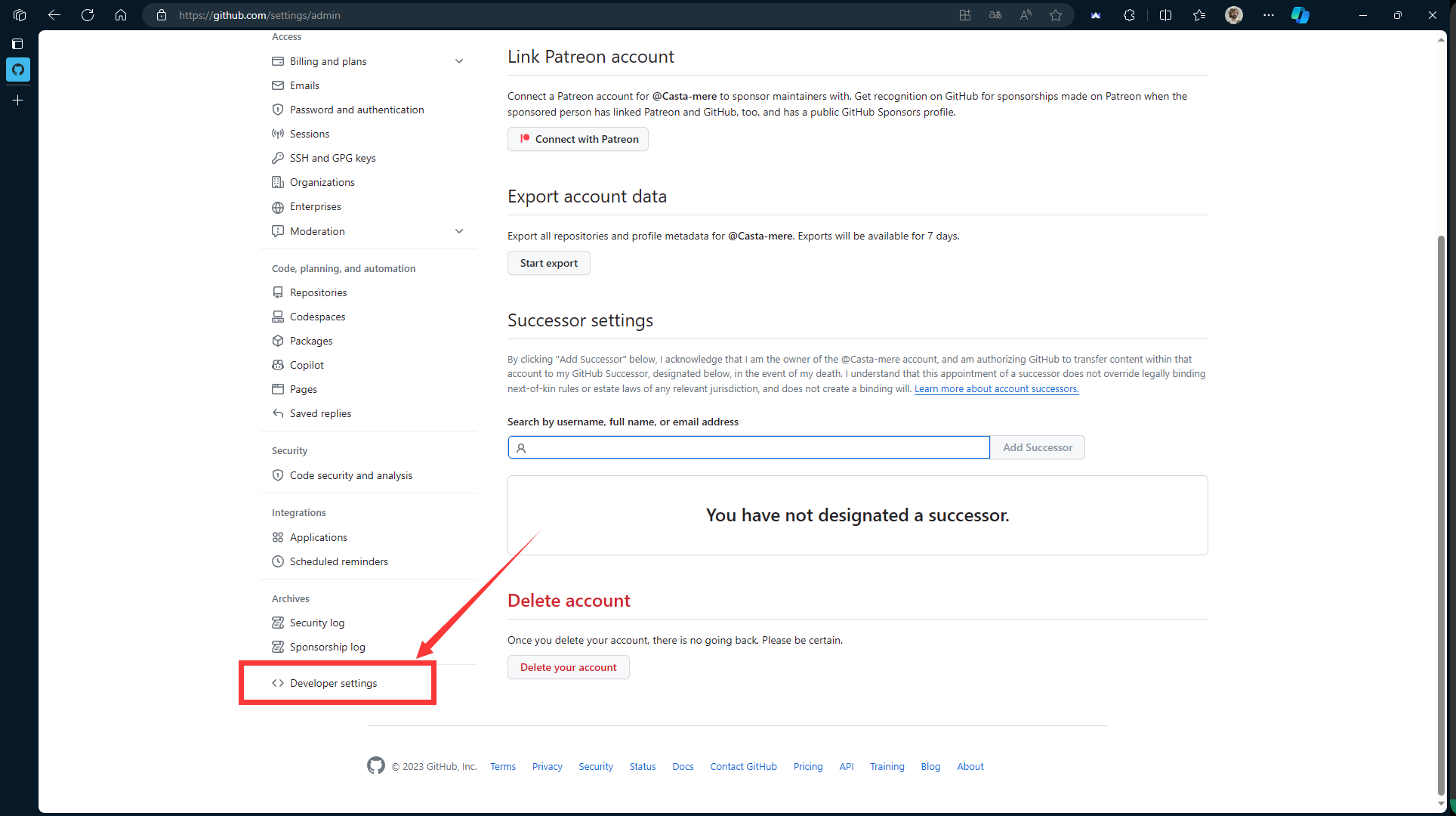Open Learn more about account successors link
This screenshot has height=816, width=1456.
coord(996,388)
